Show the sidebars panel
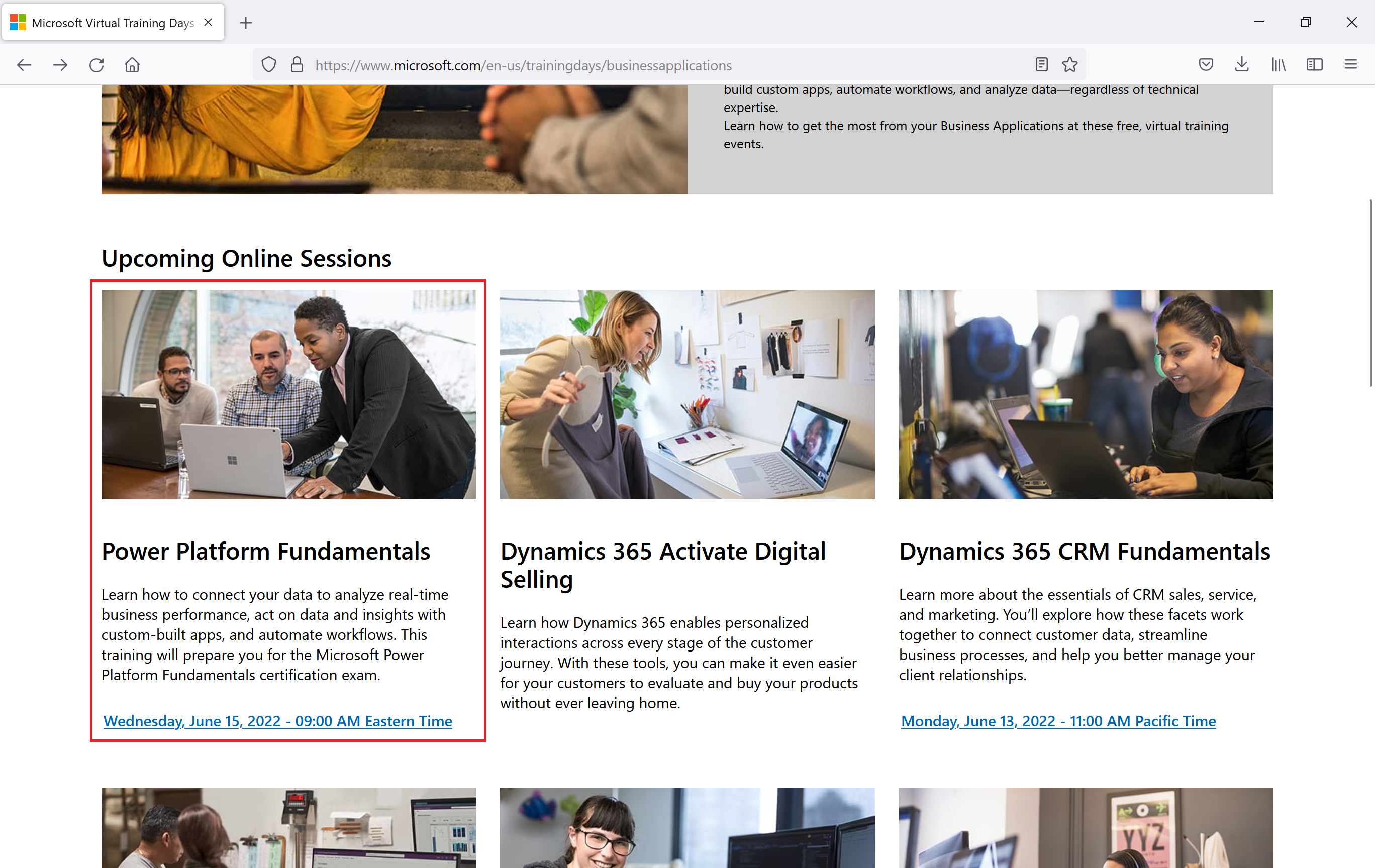The width and height of the screenshot is (1375, 868). tap(1315, 64)
